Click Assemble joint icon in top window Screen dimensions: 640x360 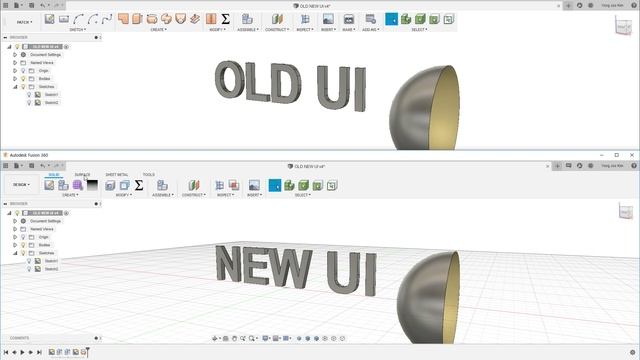pos(247,19)
